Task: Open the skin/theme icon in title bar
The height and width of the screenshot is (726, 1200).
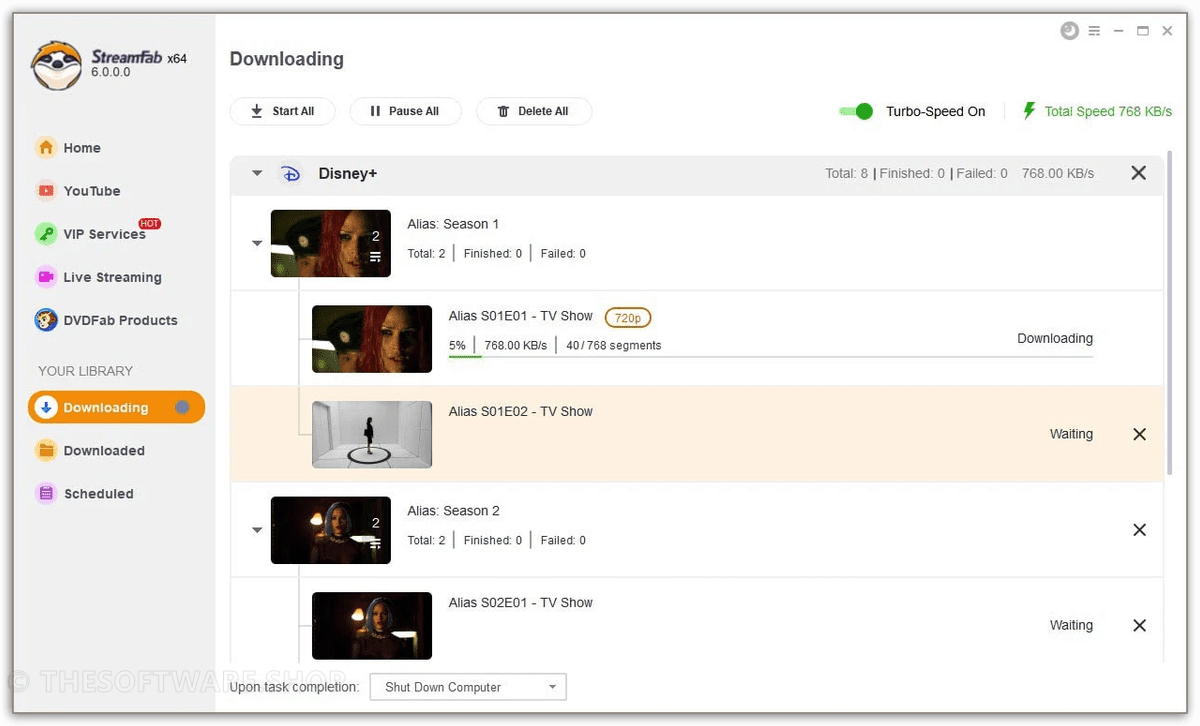Action: coord(1070,31)
